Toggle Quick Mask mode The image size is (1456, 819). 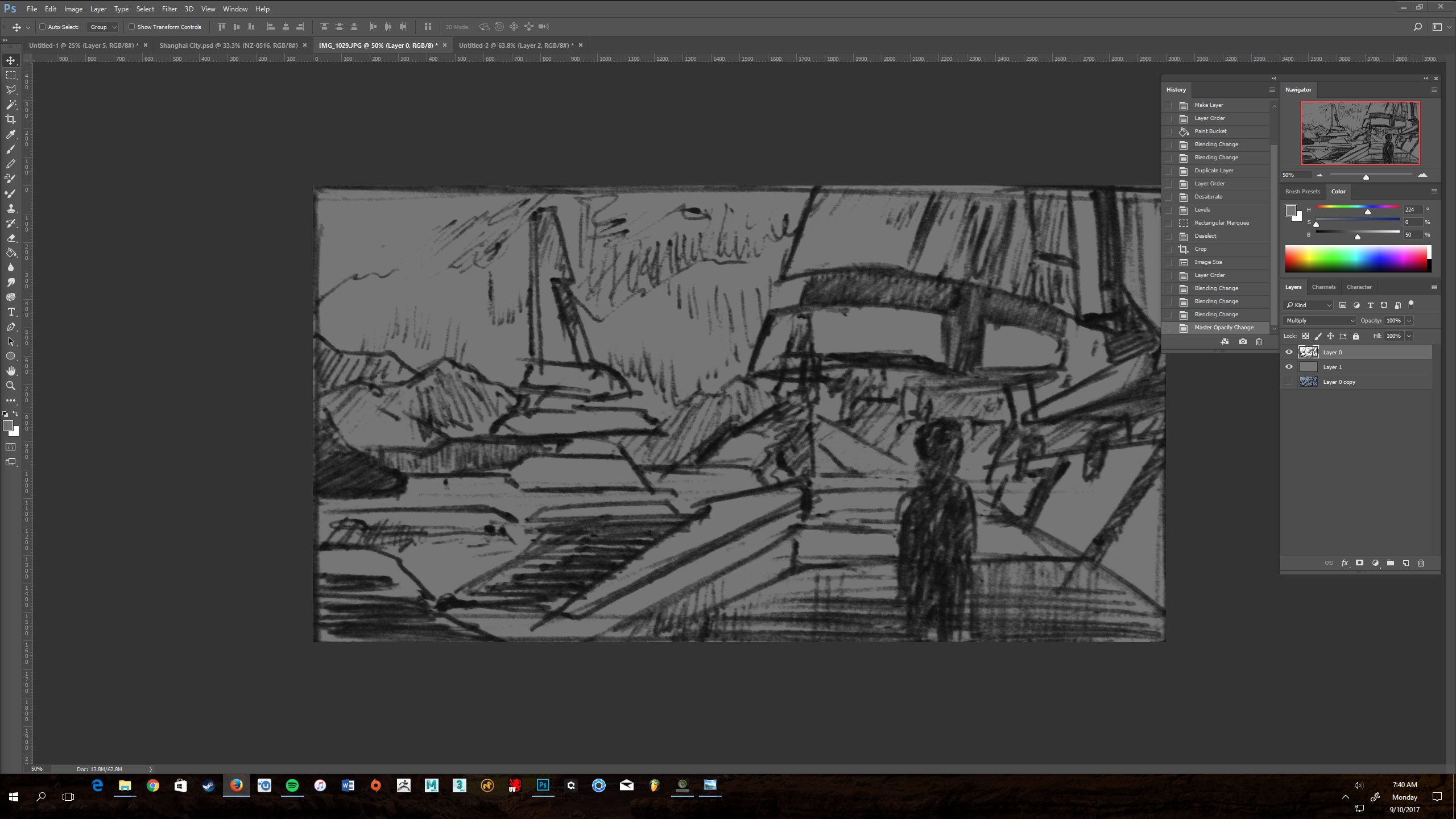pyautogui.click(x=11, y=447)
